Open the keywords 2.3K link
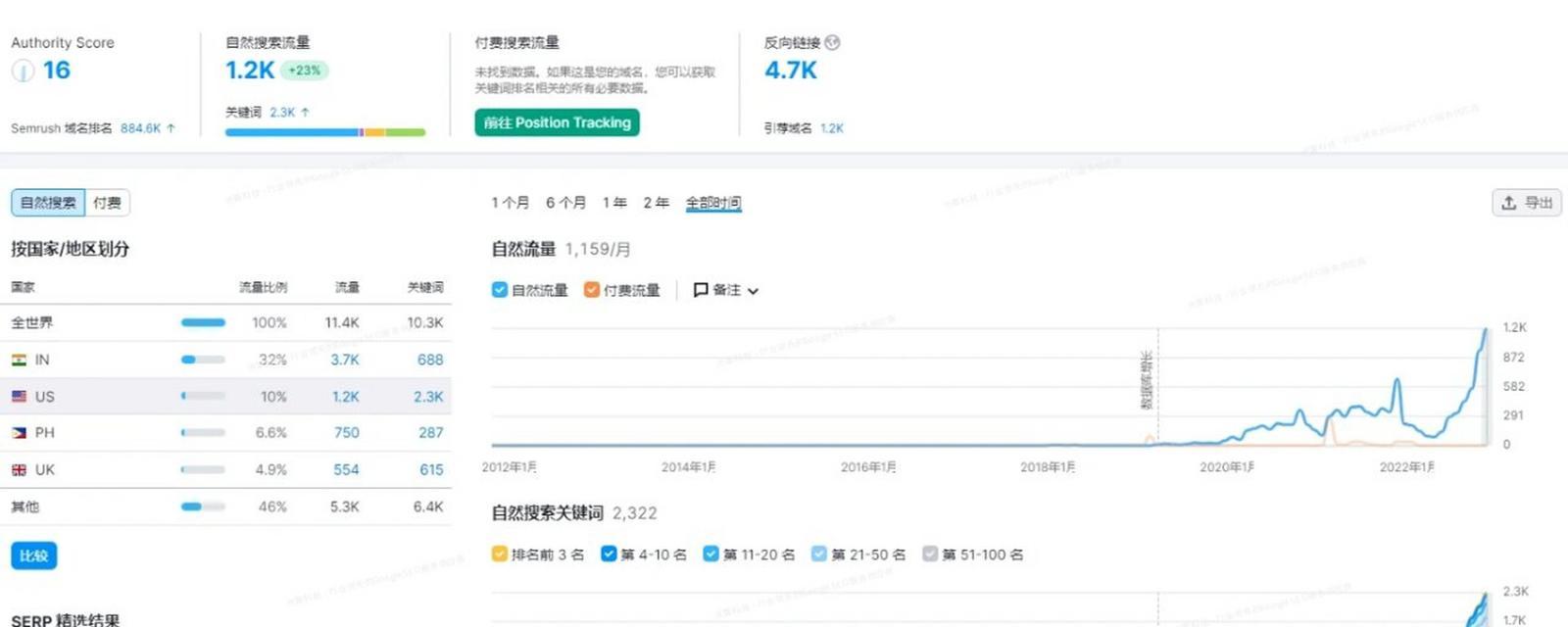Screen dimensions: 1568x627 (282, 113)
